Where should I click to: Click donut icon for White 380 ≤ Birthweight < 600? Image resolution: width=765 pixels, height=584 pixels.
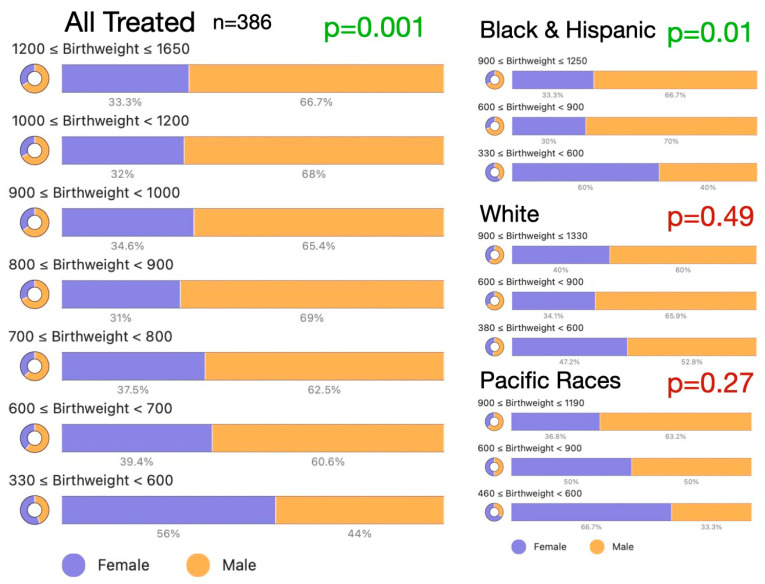495,347
